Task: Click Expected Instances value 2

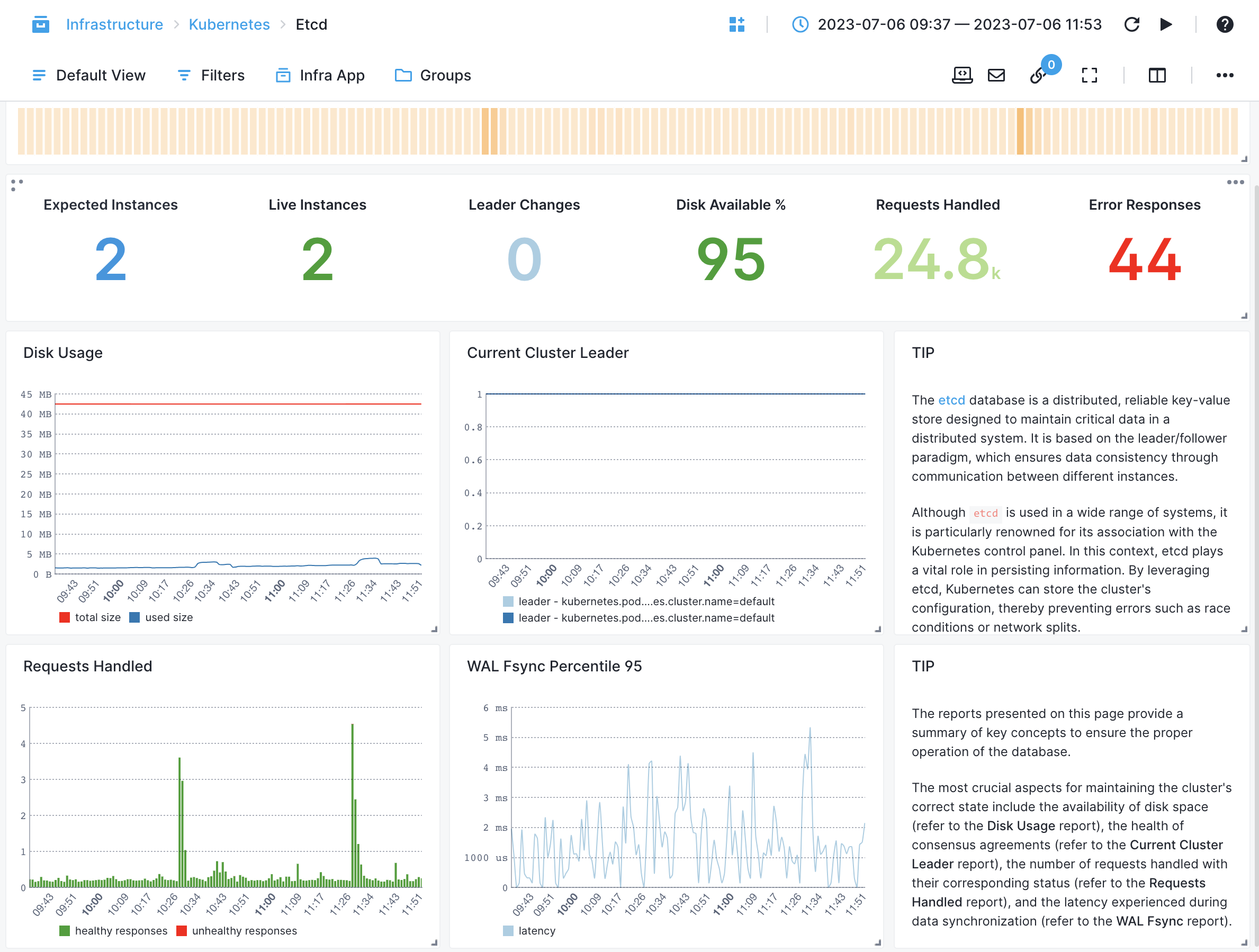Action: (x=111, y=259)
